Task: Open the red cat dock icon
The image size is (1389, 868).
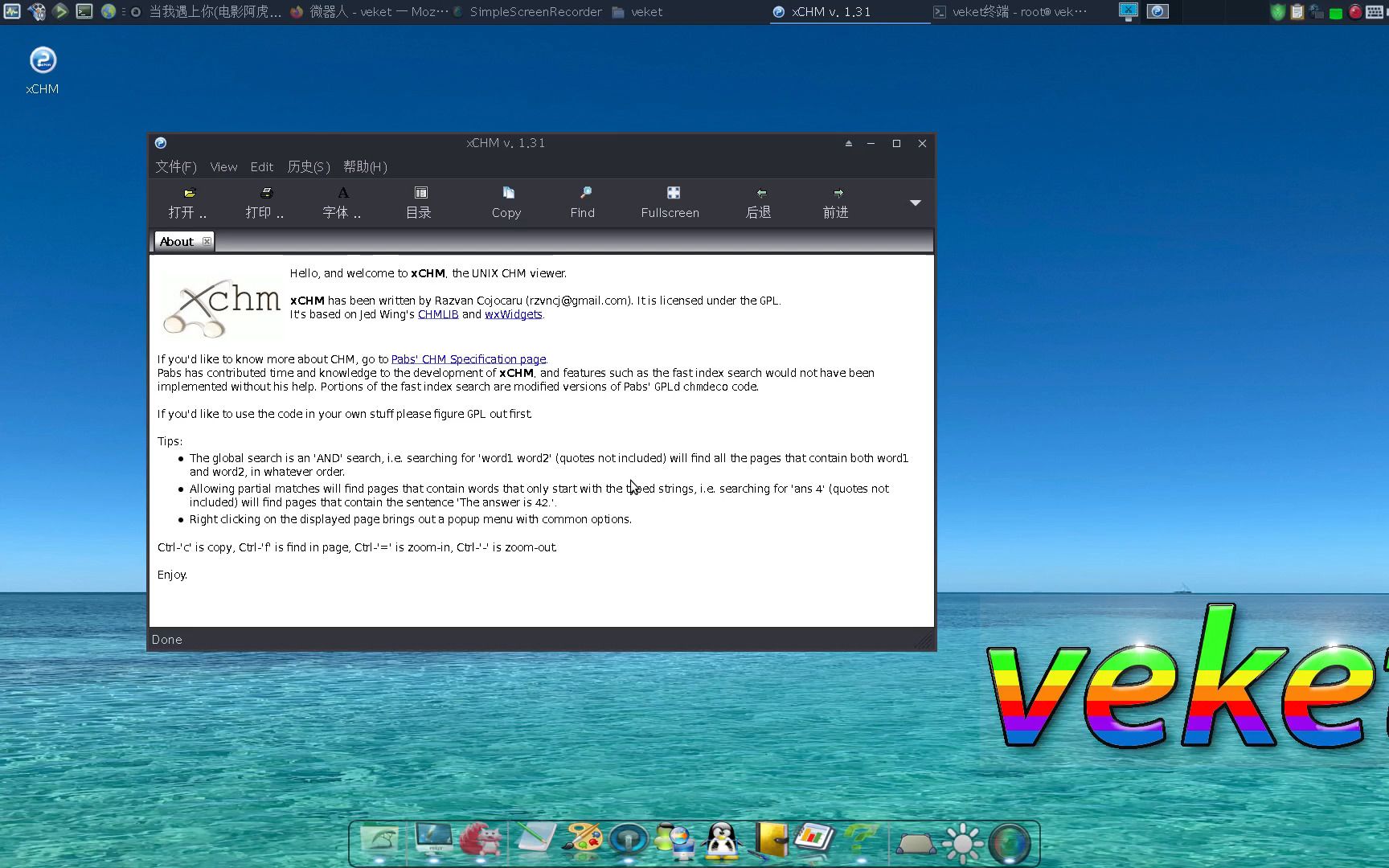Action: coord(481,841)
